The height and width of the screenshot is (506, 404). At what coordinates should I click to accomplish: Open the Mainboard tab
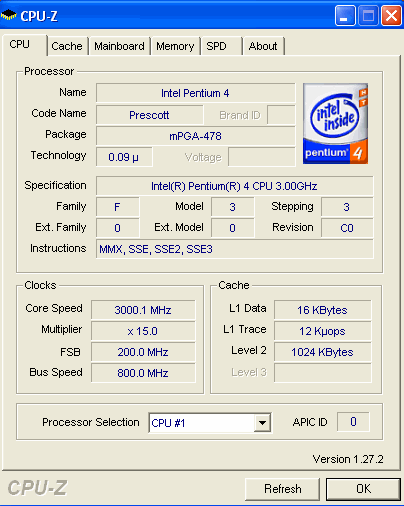[119, 46]
